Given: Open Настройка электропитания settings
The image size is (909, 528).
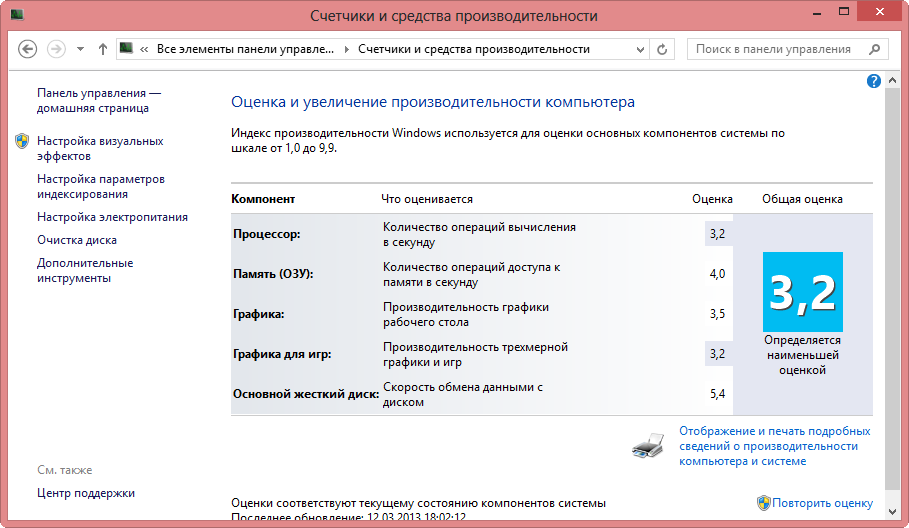Looking at the screenshot, I should [112, 217].
